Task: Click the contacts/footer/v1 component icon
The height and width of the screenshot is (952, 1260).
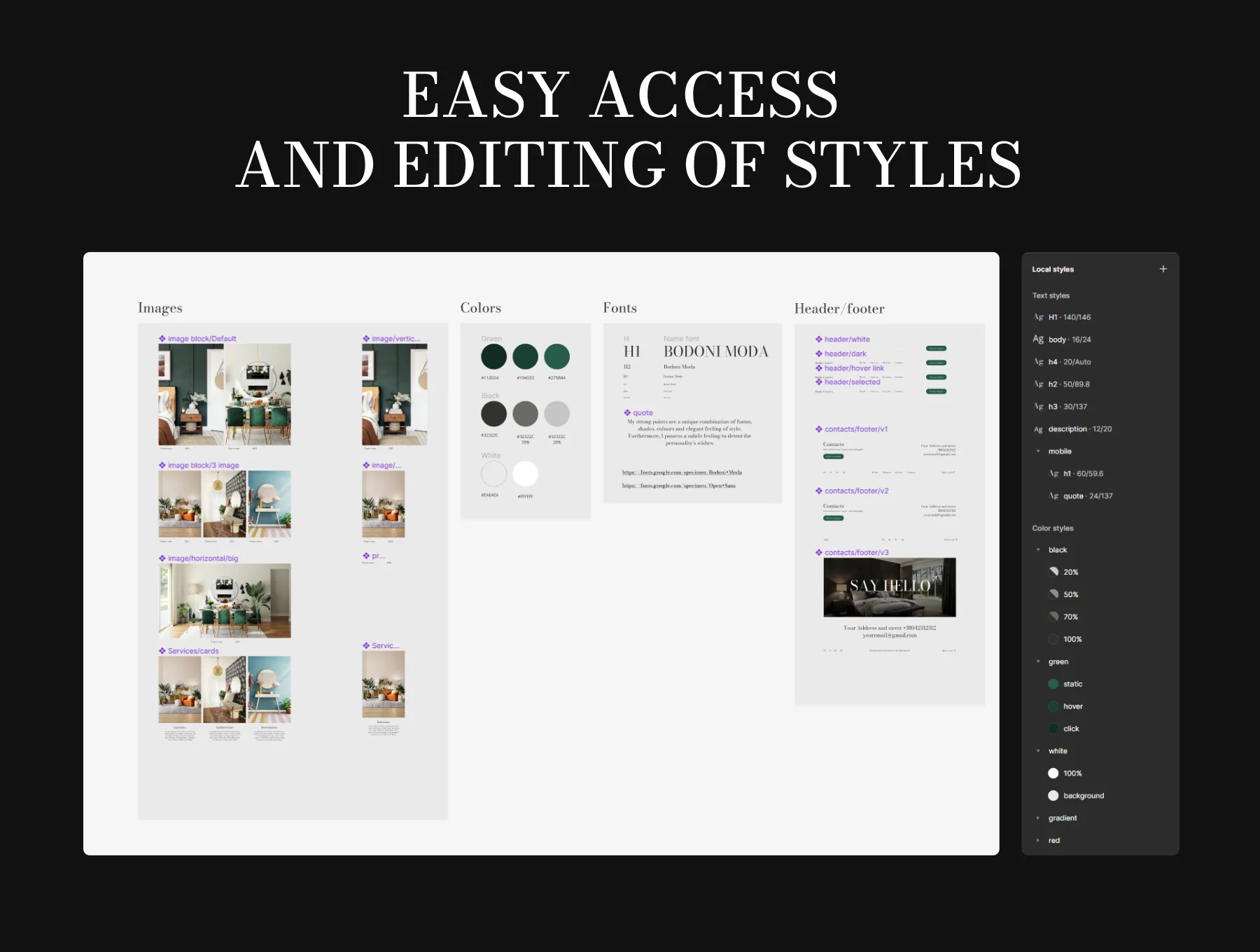Action: click(x=819, y=430)
